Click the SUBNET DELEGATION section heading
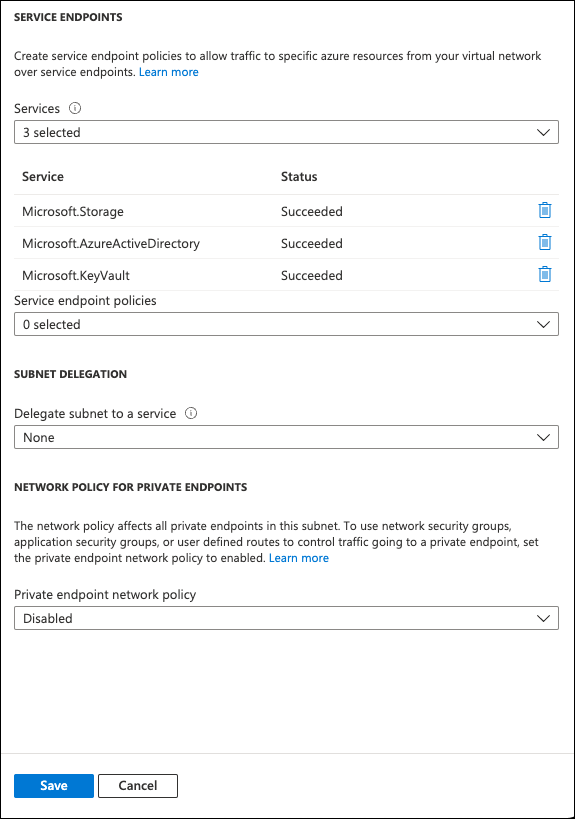The image size is (575, 819). pos(71,374)
